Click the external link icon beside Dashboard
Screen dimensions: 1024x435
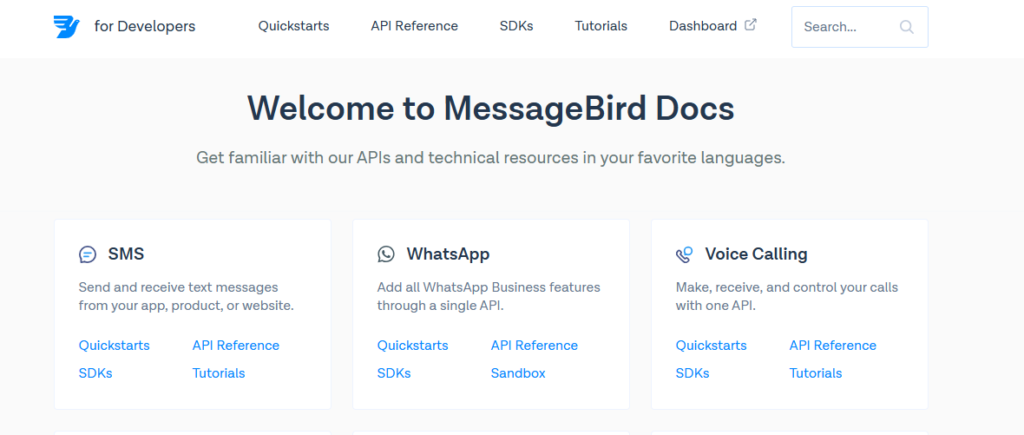(751, 25)
